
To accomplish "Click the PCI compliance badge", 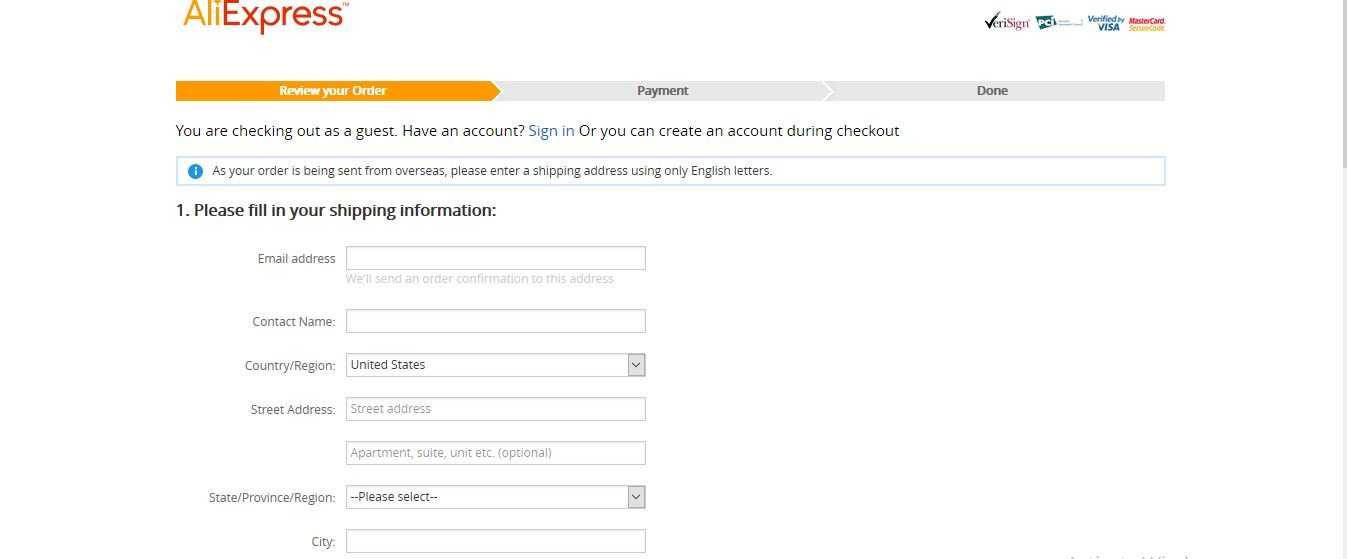I will click(1059, 22).
